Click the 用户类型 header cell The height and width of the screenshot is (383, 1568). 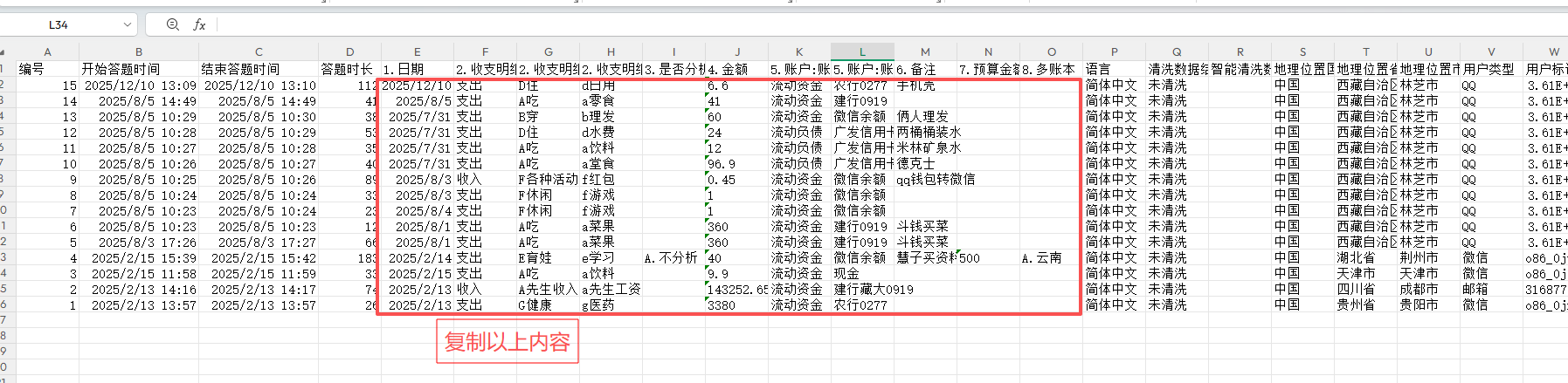click(x=1491, y=69)
